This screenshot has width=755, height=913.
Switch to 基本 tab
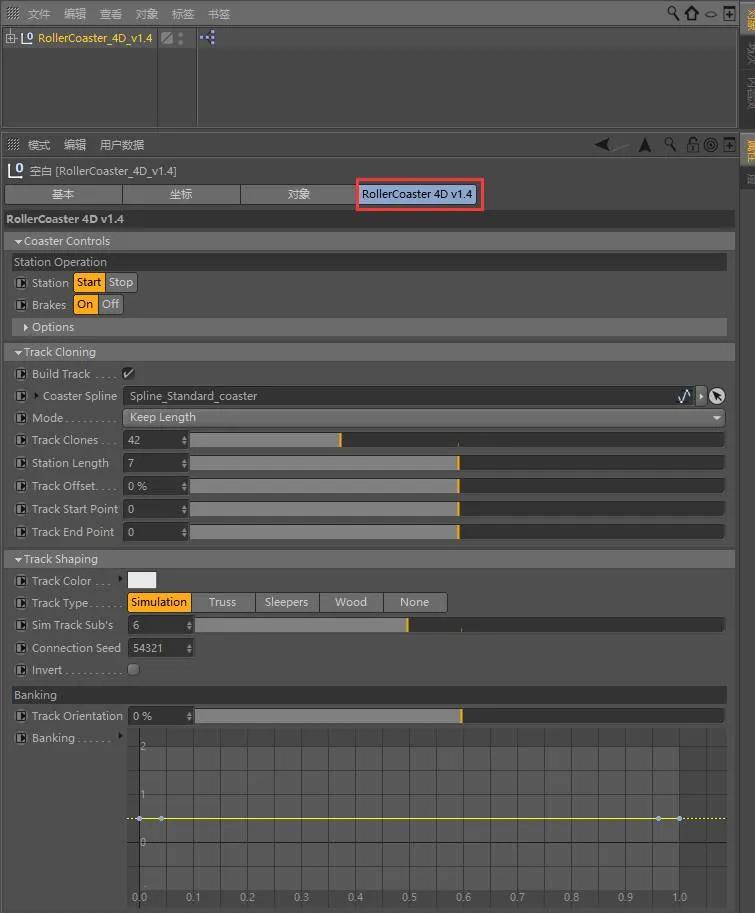[63, 194]
